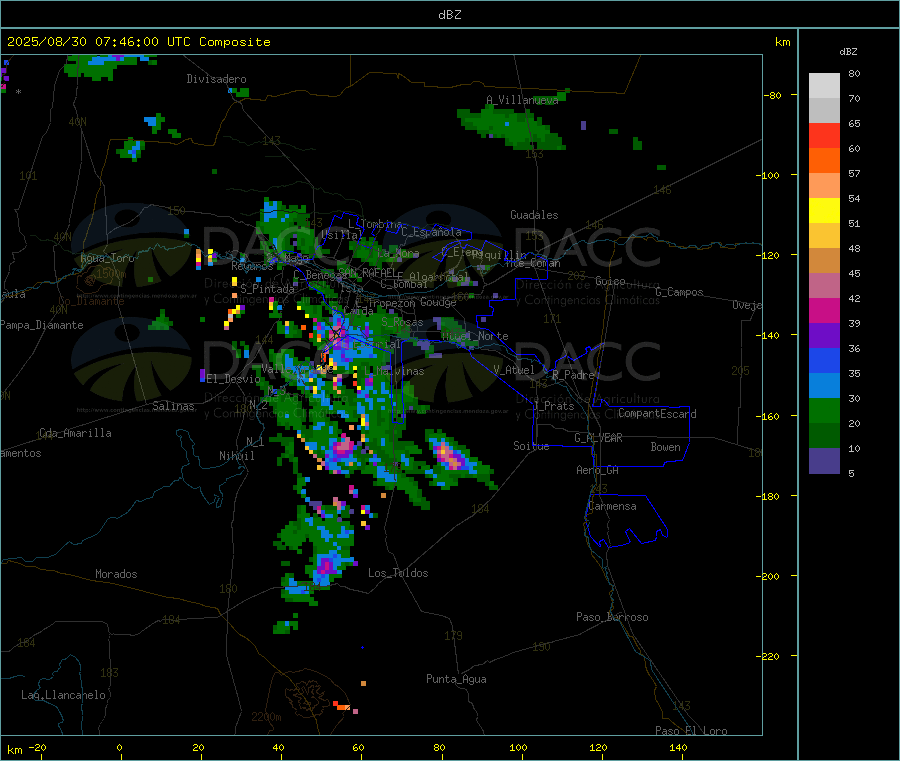
Task: Select the 'Agua_Toro' map label
Action: pos(107,258)
